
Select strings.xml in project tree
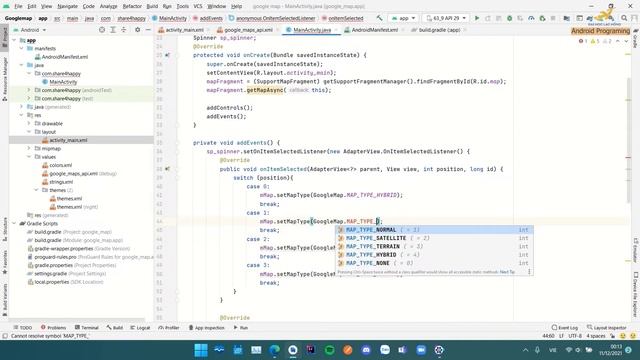[61, 182]
